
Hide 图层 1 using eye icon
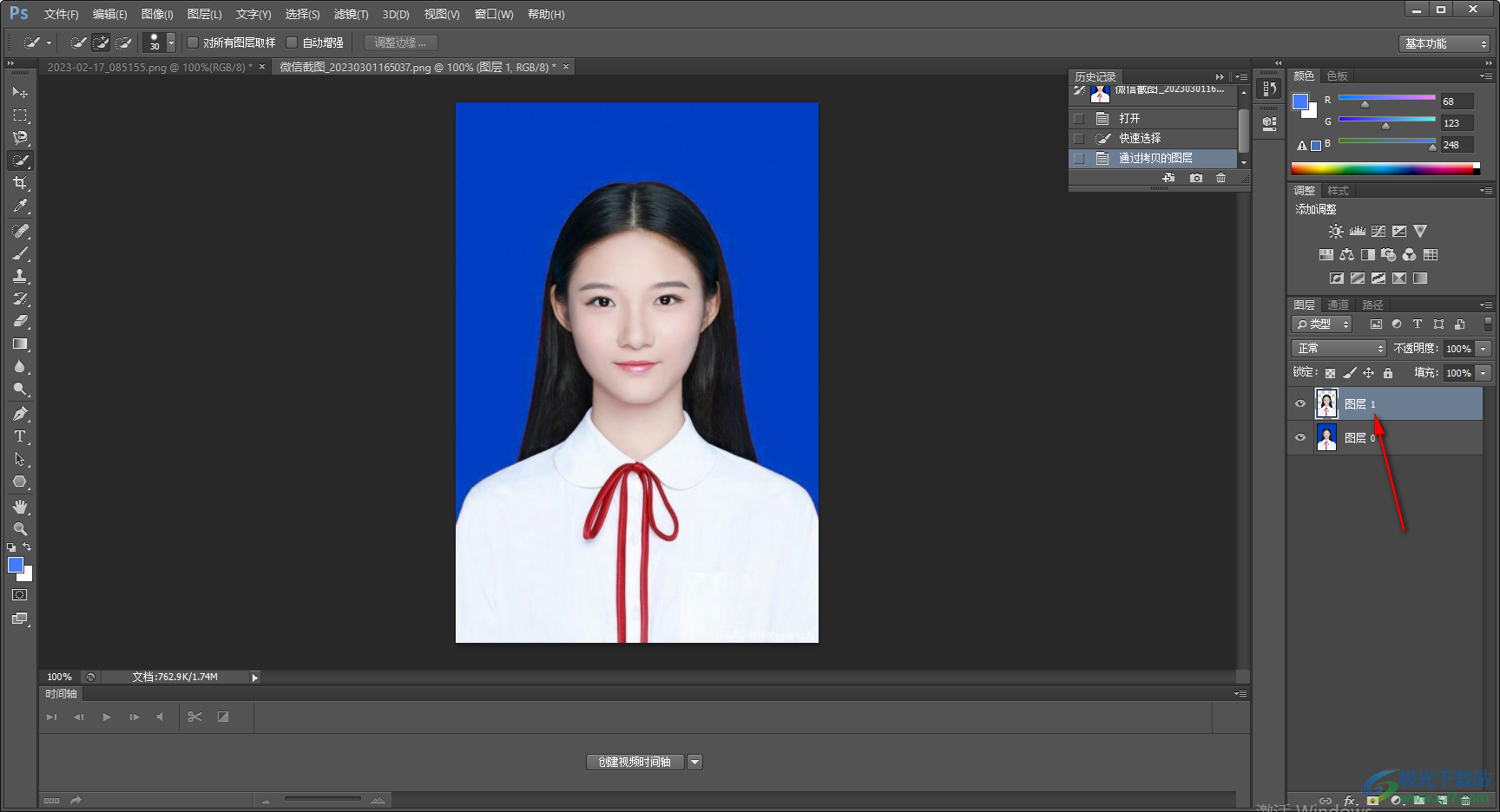1300,403
